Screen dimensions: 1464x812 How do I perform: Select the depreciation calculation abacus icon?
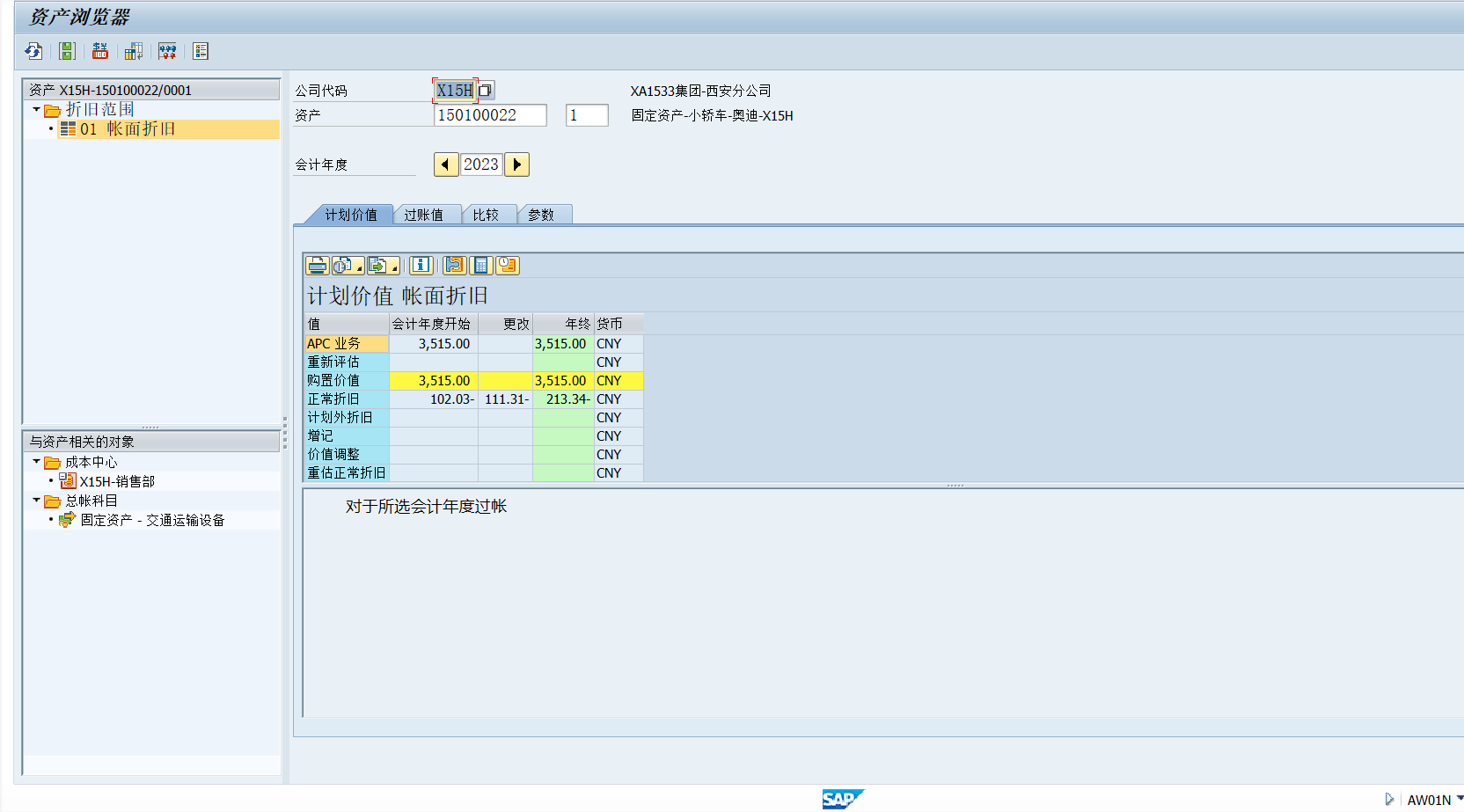(x=167, y=51)
